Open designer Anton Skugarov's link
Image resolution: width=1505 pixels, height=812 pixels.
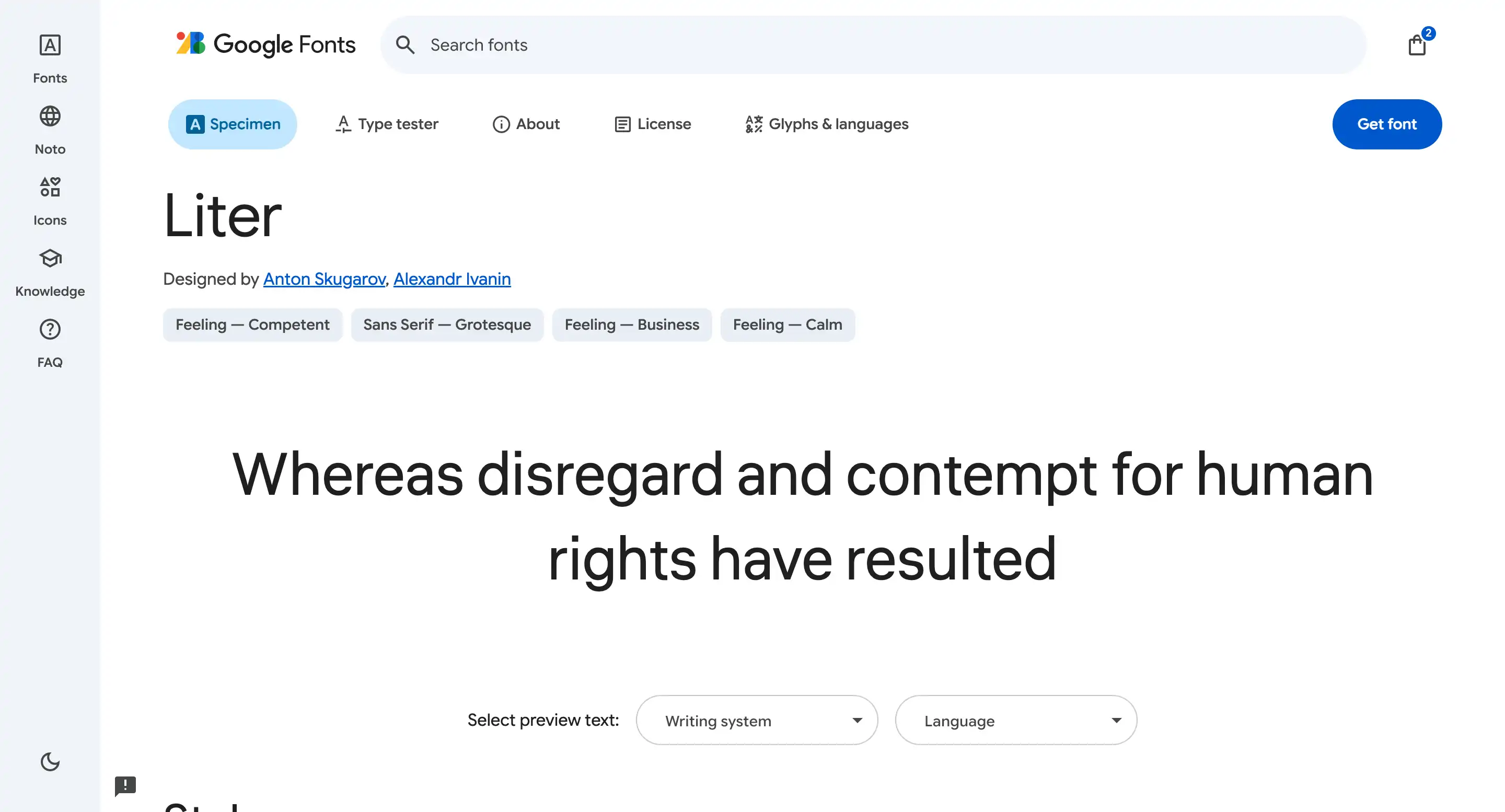(324, 279)
